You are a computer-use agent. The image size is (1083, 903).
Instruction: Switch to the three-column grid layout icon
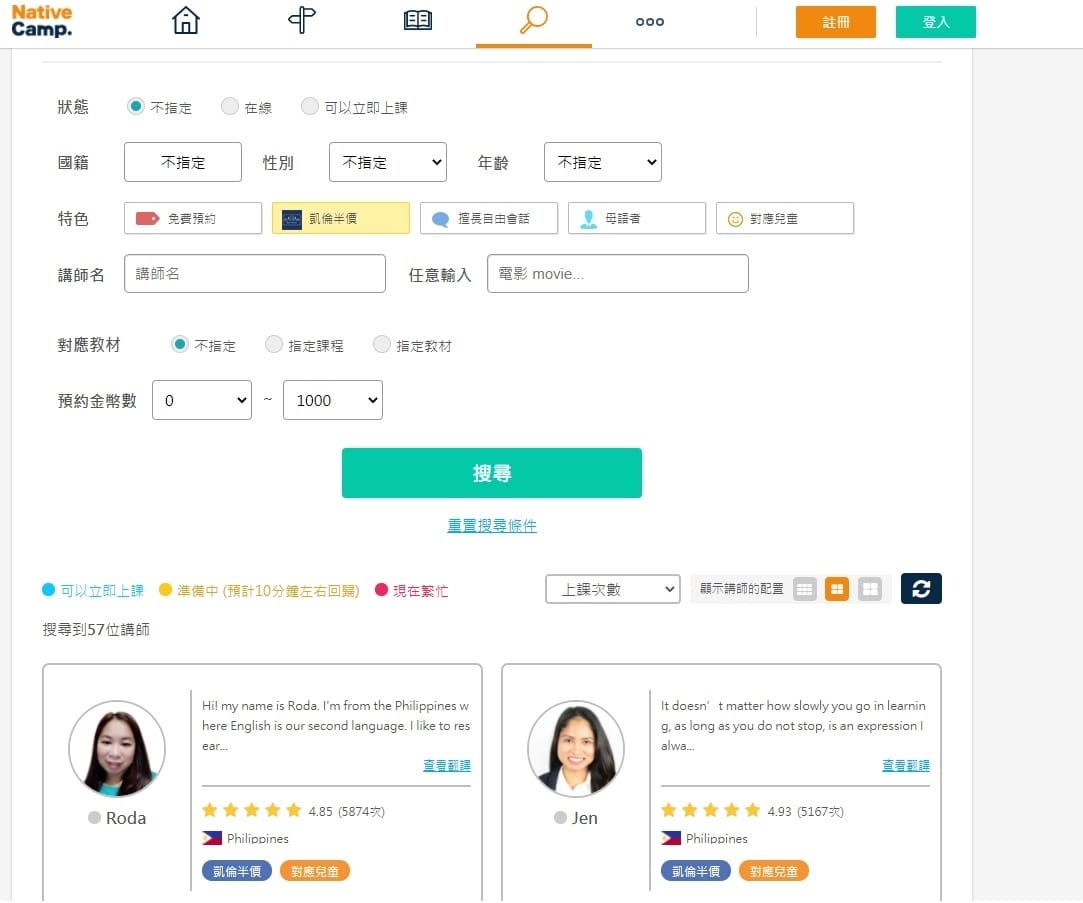[805, 589]
